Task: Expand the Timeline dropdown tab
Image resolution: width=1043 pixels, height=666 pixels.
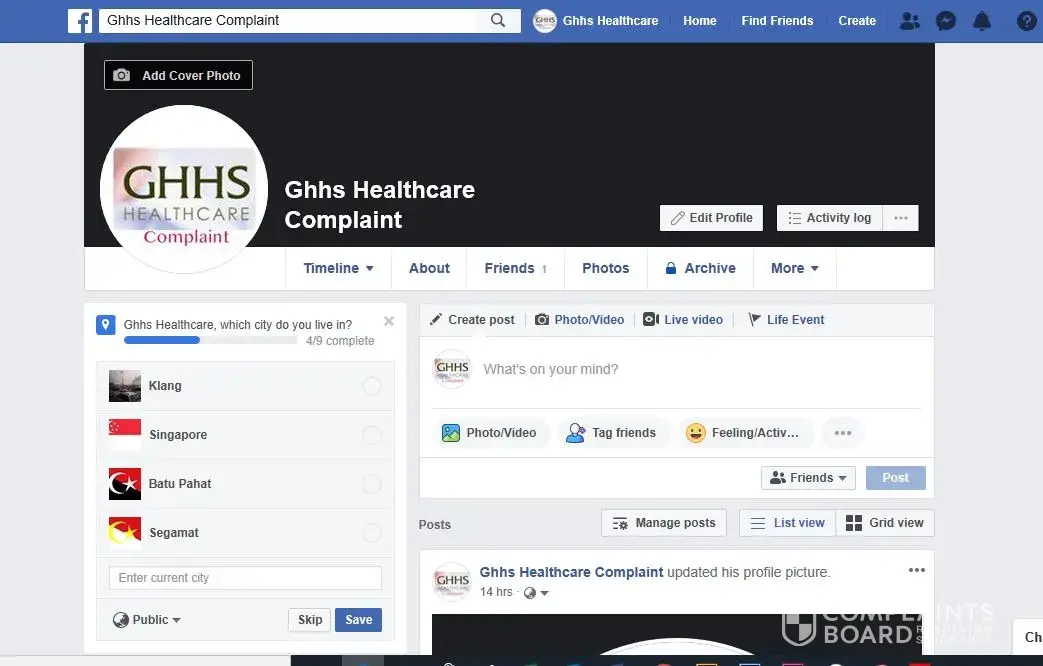Action: [x=338, y=268]
